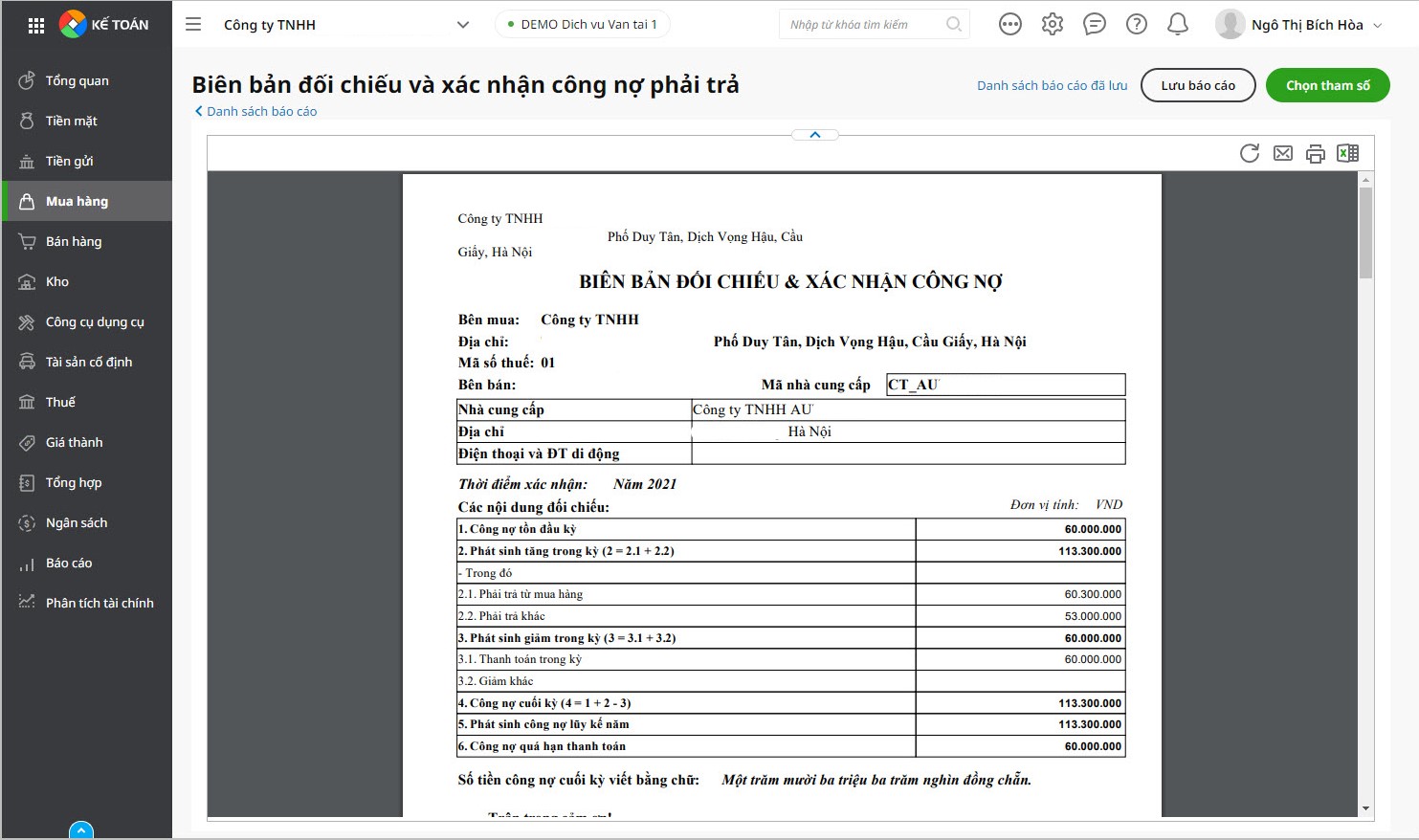Open user menu Ngô Thị Bích Hòa

pyautogui.click(x=1299, y=25)
